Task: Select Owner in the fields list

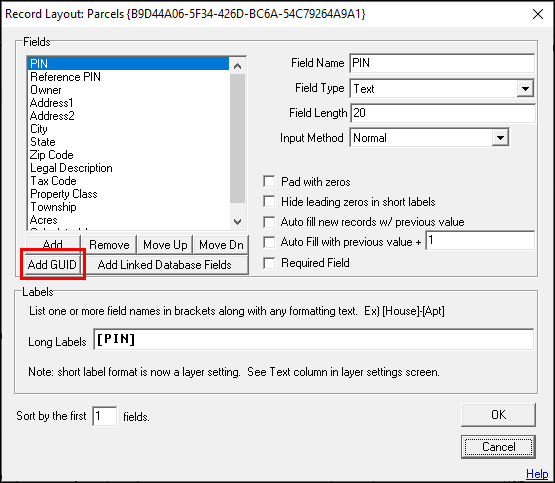Action: tap(128, 90)
